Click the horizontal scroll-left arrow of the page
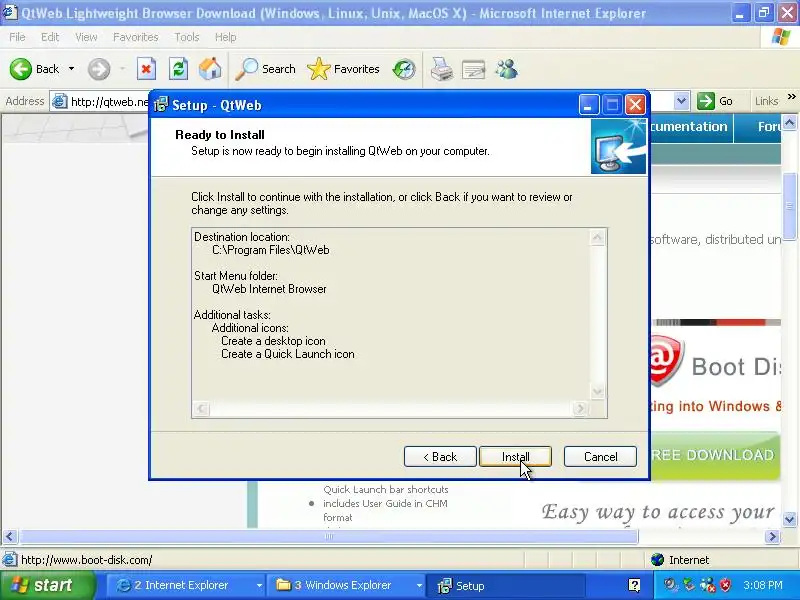This screenshot has height=600, width=800. 10,536
